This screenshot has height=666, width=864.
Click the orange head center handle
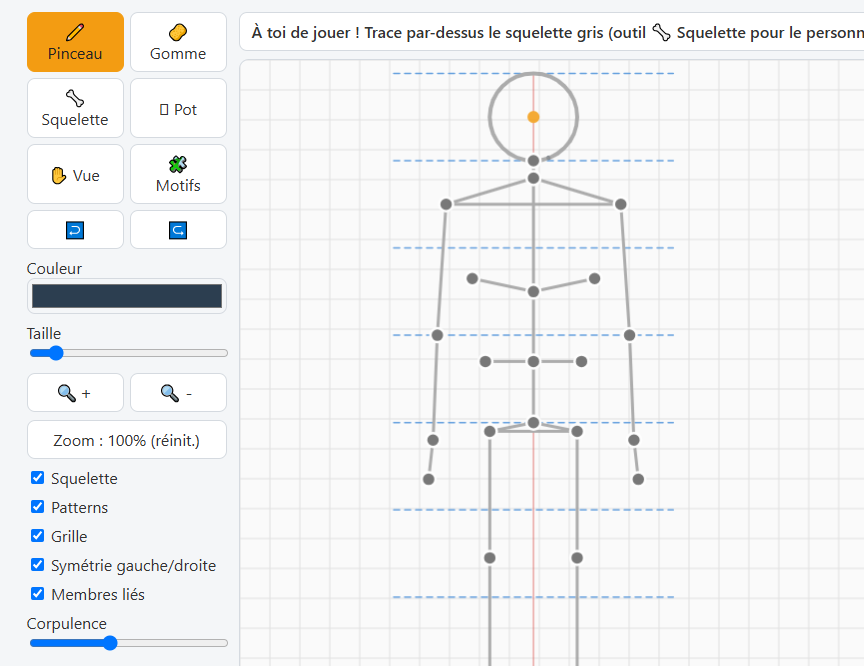pyautogui.click(x=533, y=117)
